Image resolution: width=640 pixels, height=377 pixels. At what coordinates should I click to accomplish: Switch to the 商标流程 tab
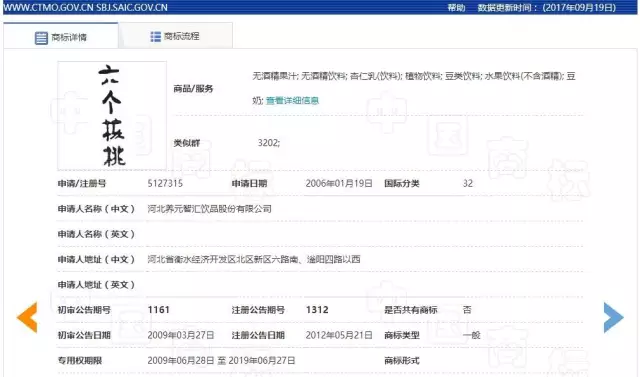pyautogui.click(x=176, y=36)
